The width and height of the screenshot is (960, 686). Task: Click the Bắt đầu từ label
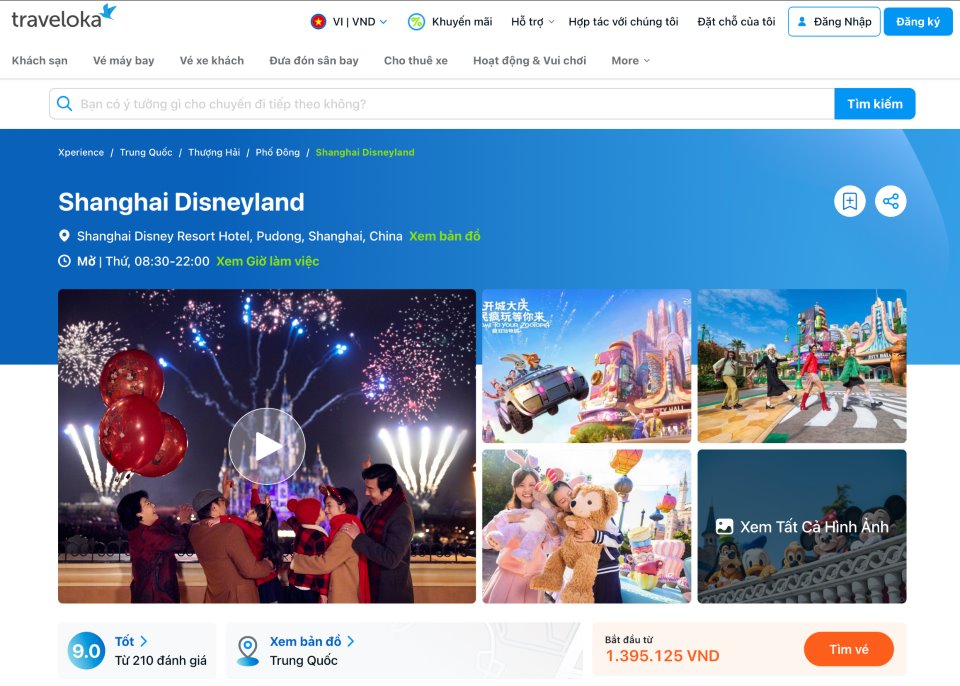(629, 639)
